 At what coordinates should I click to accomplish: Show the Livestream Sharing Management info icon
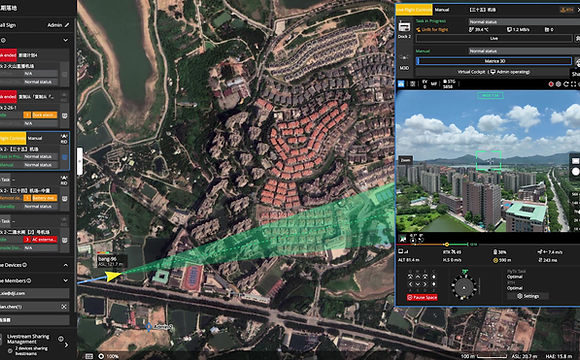tap(61, 339)
